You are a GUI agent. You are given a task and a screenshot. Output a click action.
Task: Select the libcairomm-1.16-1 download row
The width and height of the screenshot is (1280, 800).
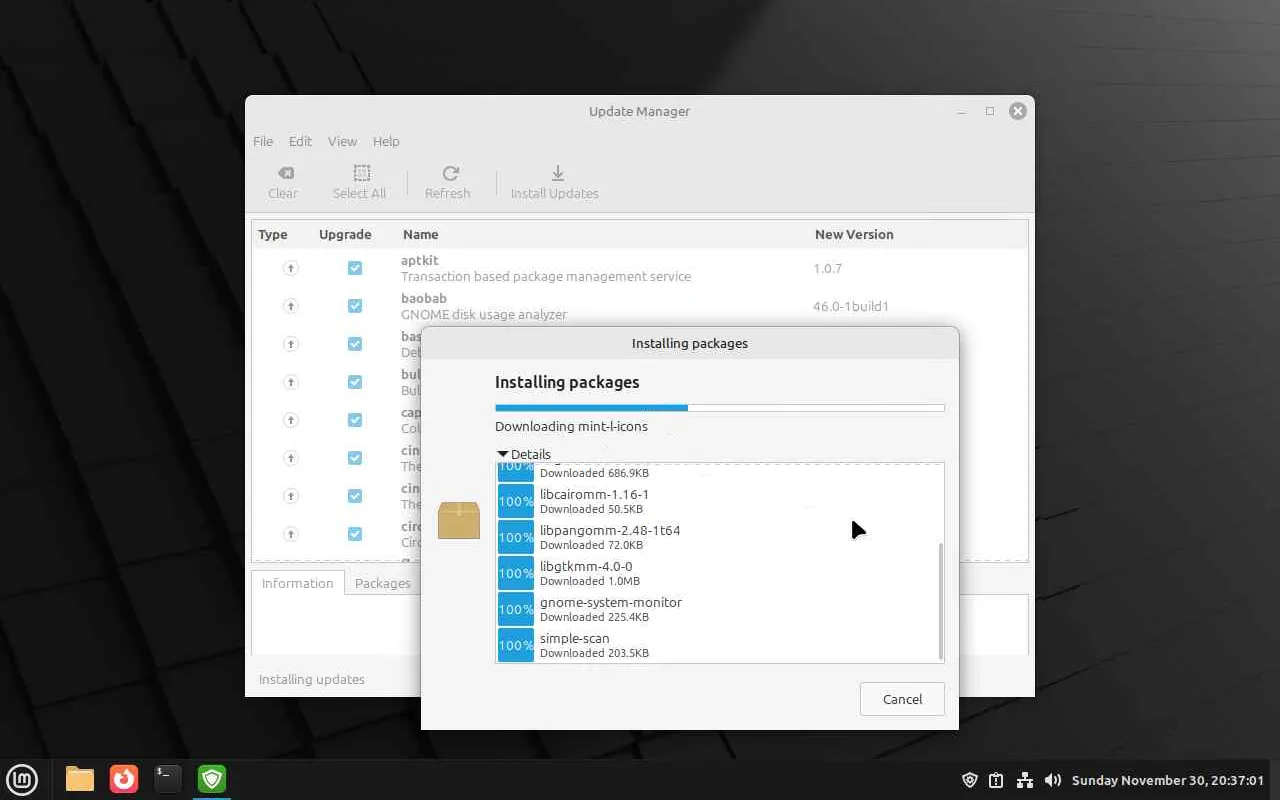716,501
